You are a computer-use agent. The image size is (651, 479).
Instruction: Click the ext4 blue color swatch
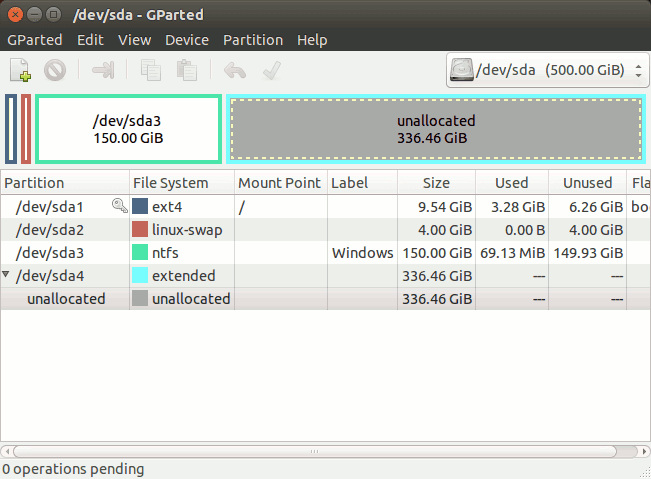[x=140, y=206]
